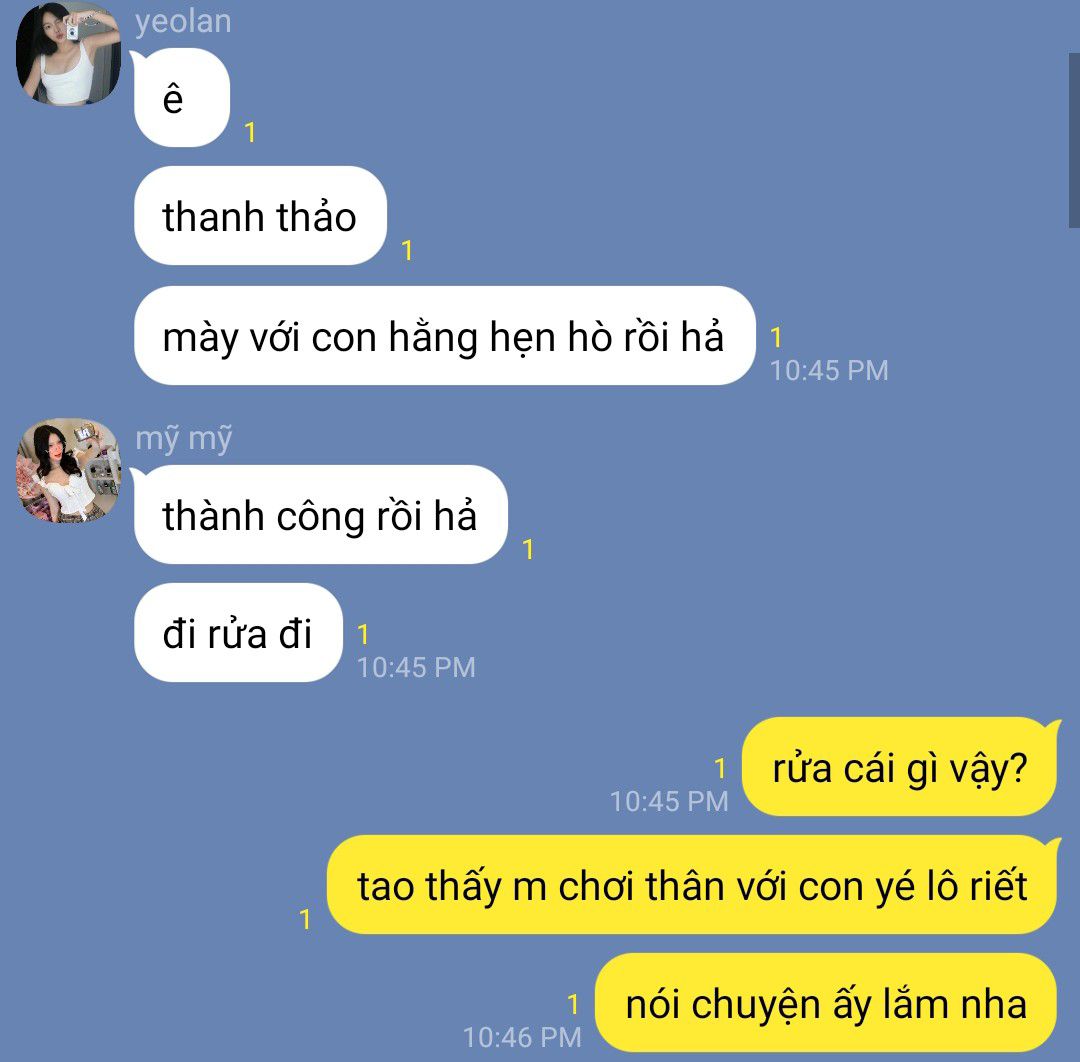
Task: Tap the 10:46 PM timestamp
Action: pos(522,1037)
